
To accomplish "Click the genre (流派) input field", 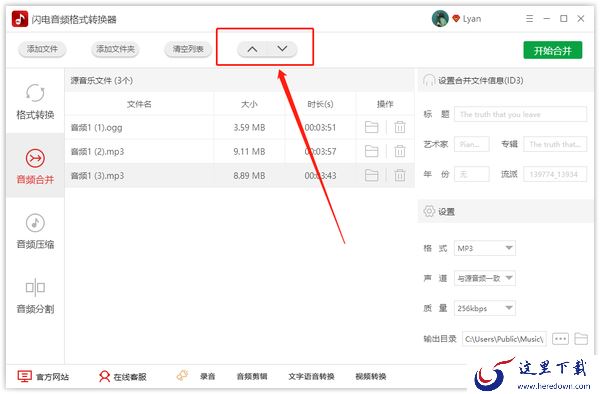I will [x=555, y=174].
